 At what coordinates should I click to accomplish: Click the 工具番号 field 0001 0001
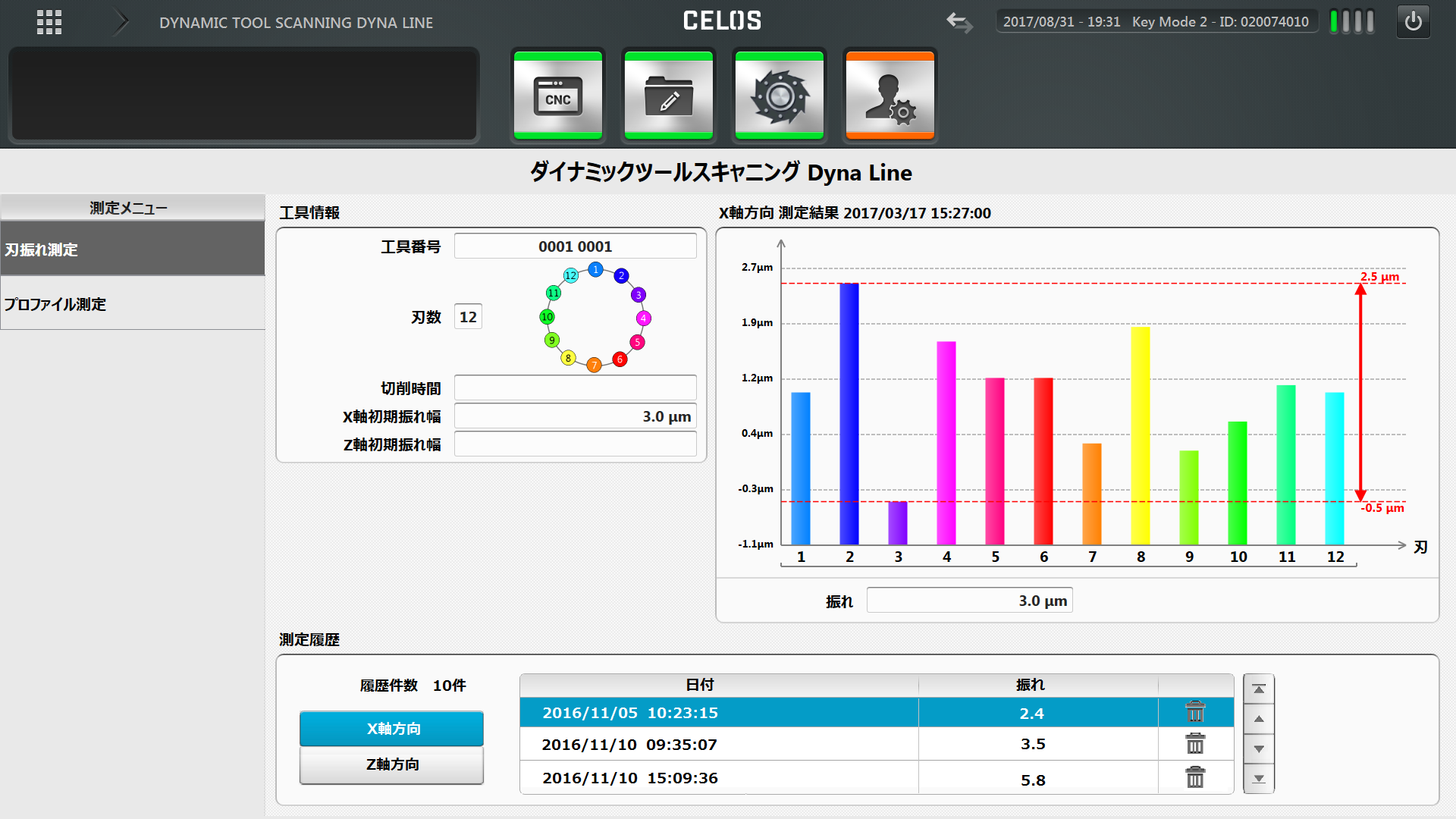[575, 246]
